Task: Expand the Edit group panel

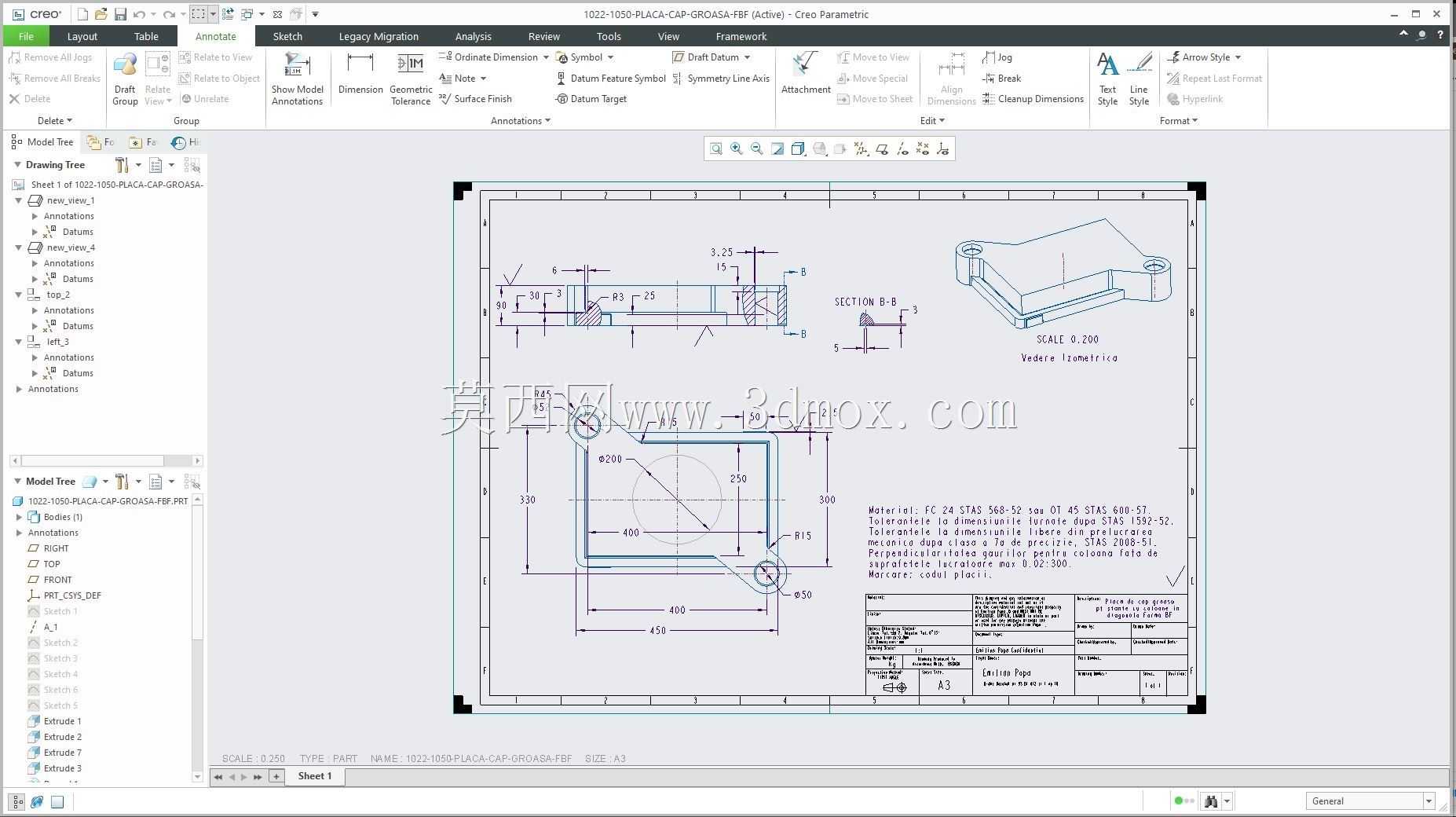Action: [x=932, y=121]
